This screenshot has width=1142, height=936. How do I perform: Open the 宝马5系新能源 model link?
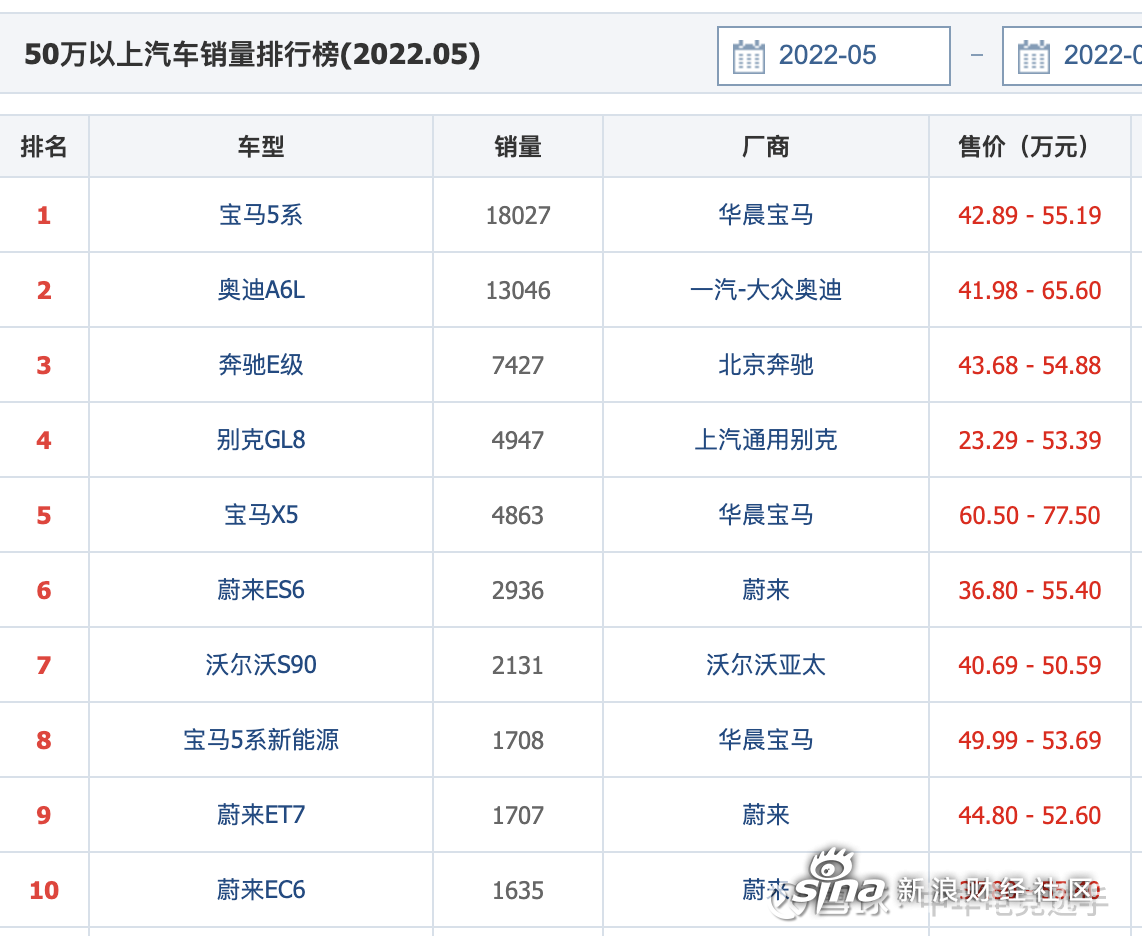pyautogui.click(x=261, y=740)
